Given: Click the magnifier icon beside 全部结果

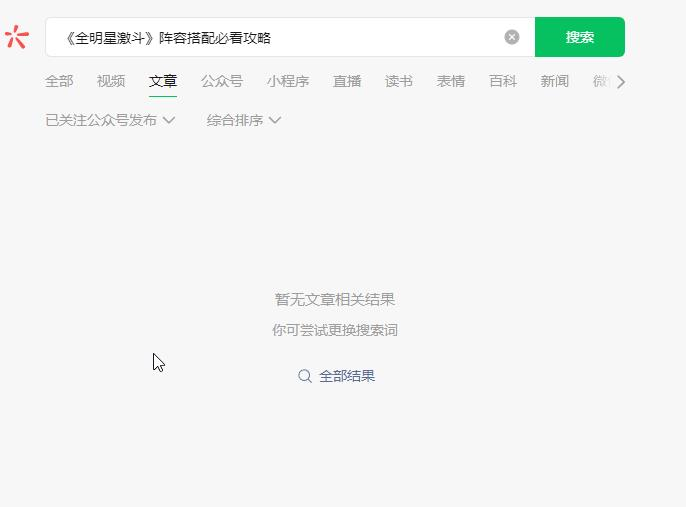Looking at the screenshot, I should tap(304, 376).
